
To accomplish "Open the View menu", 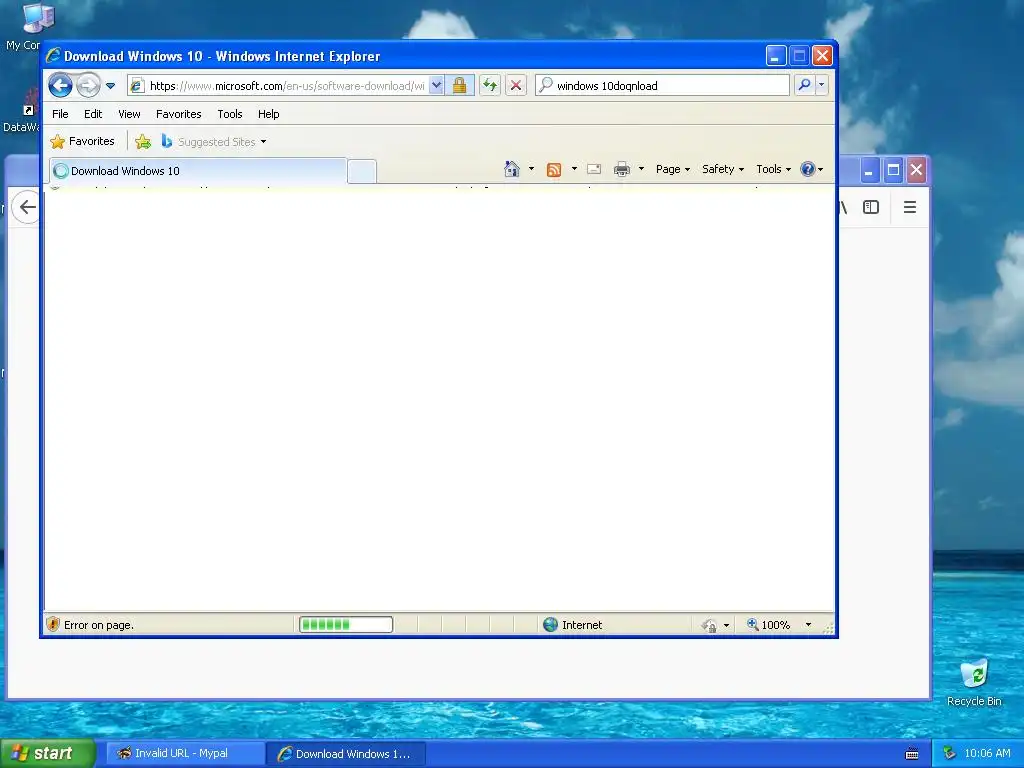I will (129, 114).
